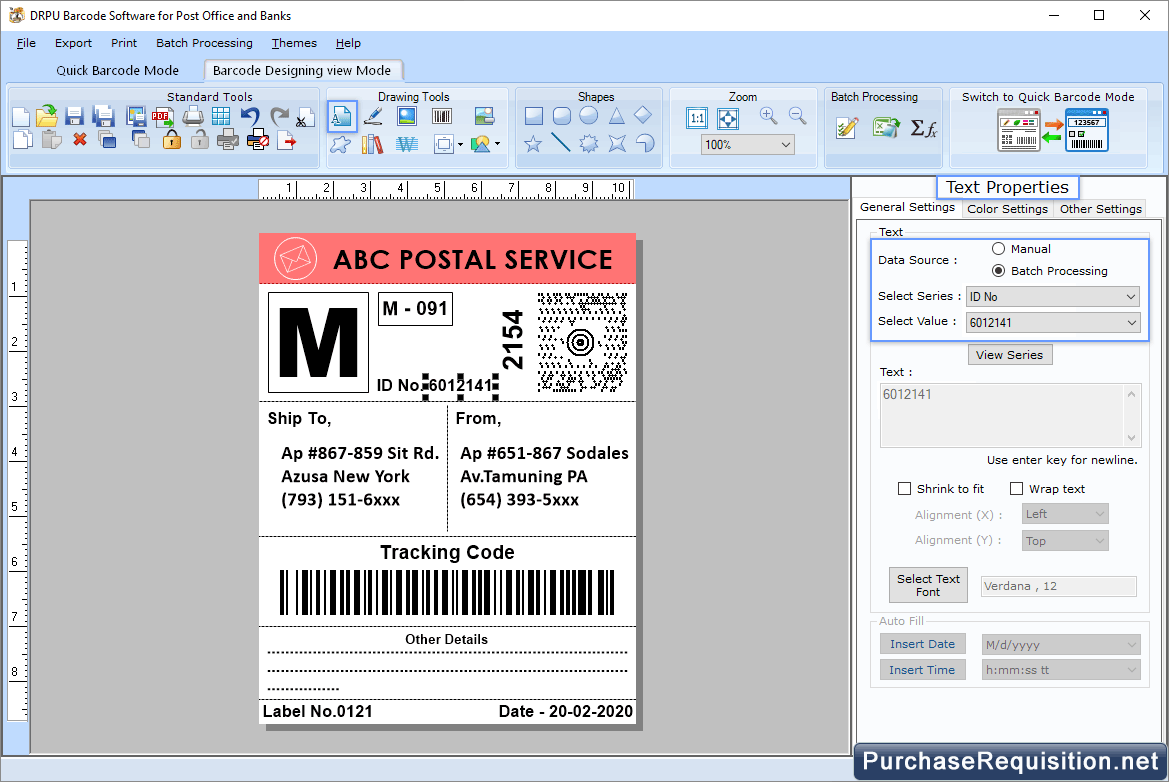Enable the Wrap text checkbox

1017,489
